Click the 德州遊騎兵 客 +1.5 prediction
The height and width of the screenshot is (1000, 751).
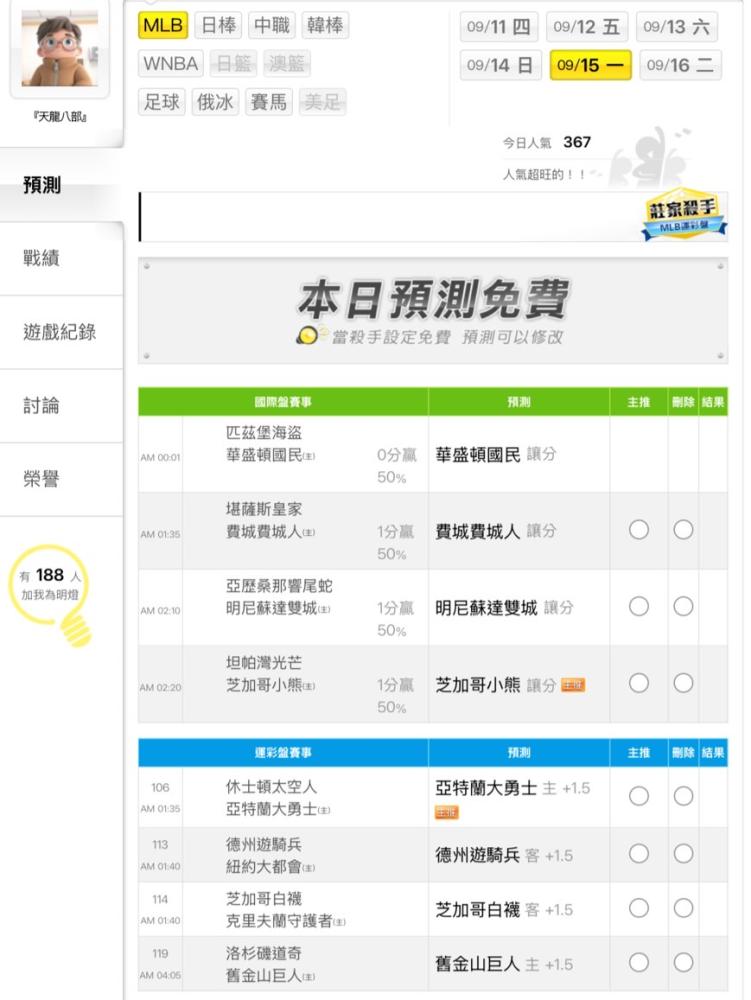click(x=504, y=855)
